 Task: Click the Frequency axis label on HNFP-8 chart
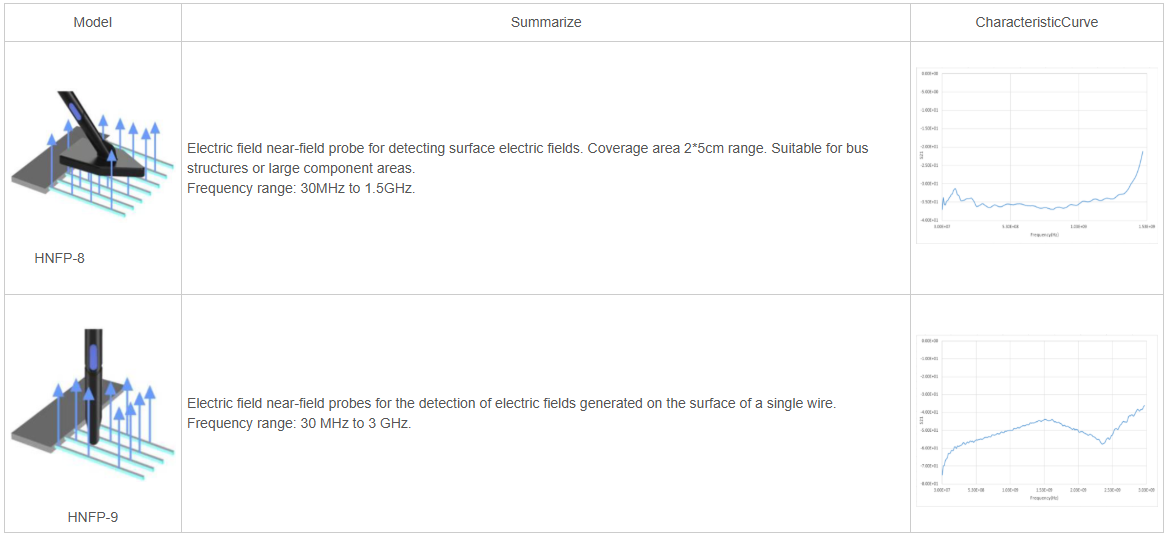(1043, 235)
